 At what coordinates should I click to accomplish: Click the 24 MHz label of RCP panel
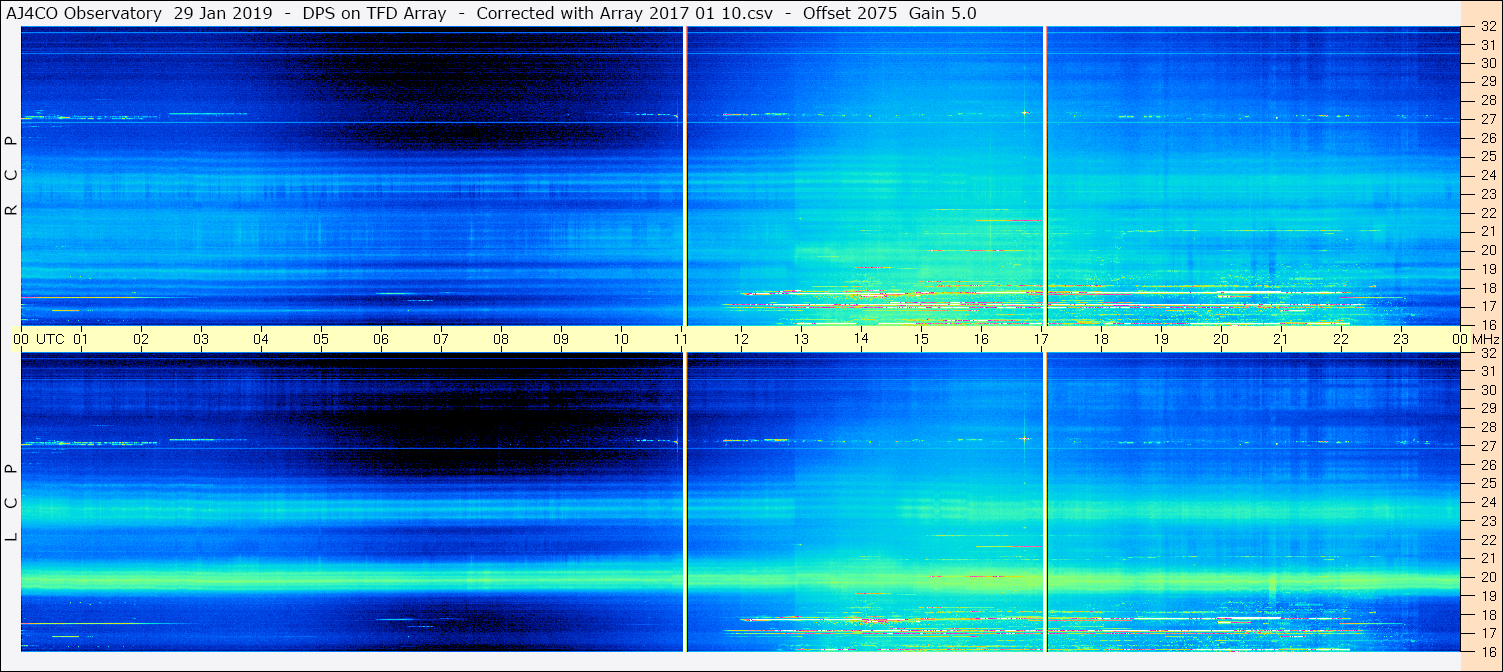pos(1488,175)
